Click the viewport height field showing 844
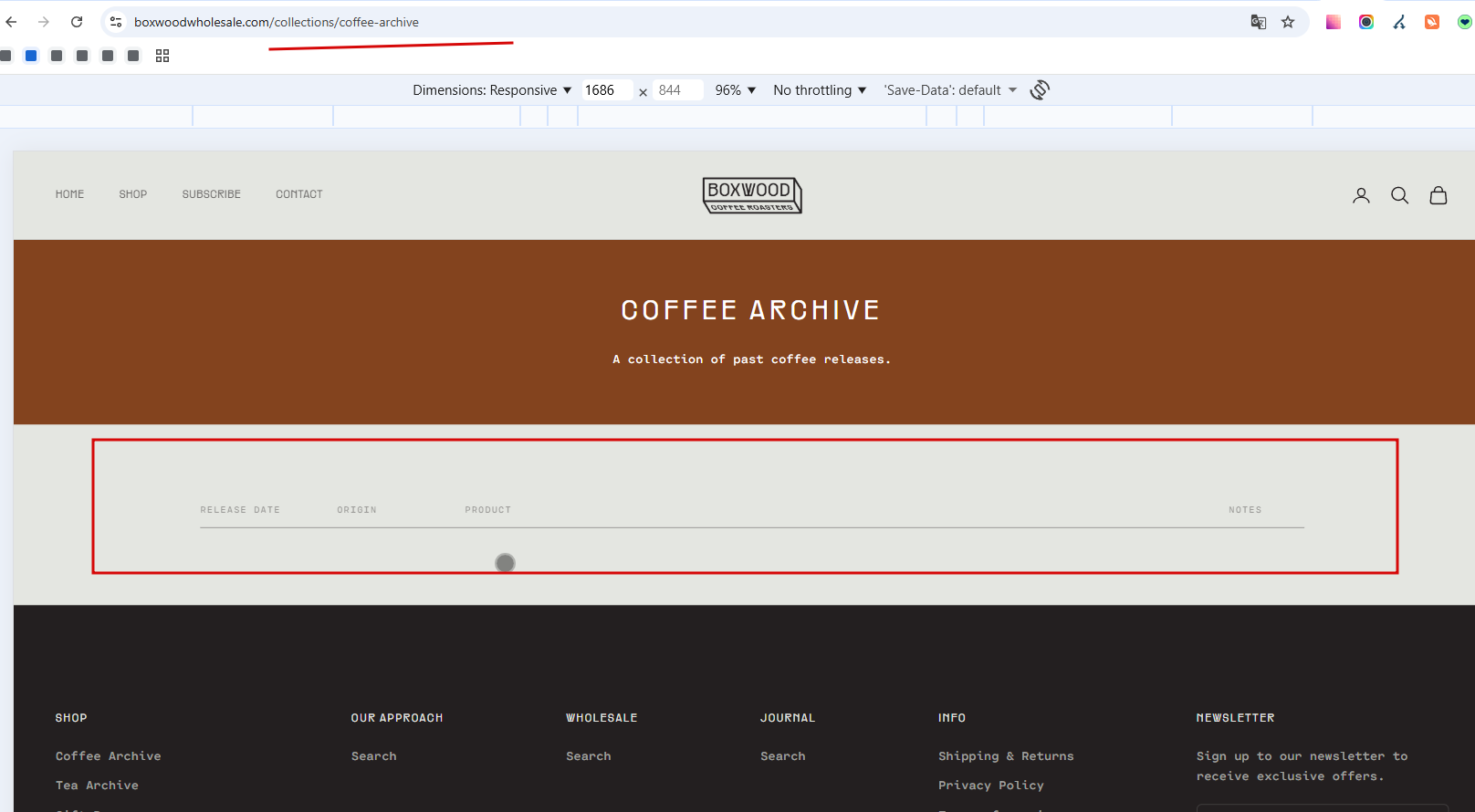This screenshot has height=812, width=1475. click(679, 90)
